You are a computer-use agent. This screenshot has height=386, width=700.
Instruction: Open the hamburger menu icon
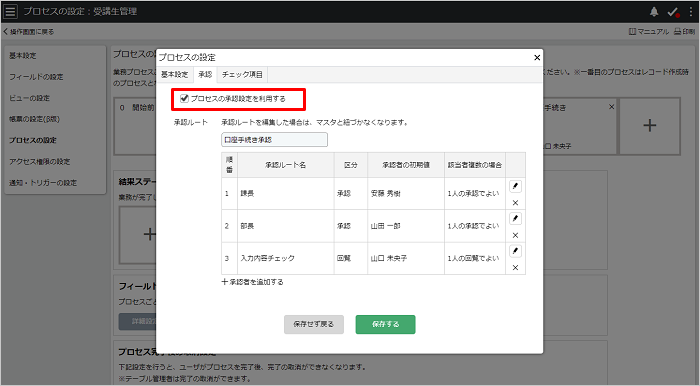tap(10, 11)
